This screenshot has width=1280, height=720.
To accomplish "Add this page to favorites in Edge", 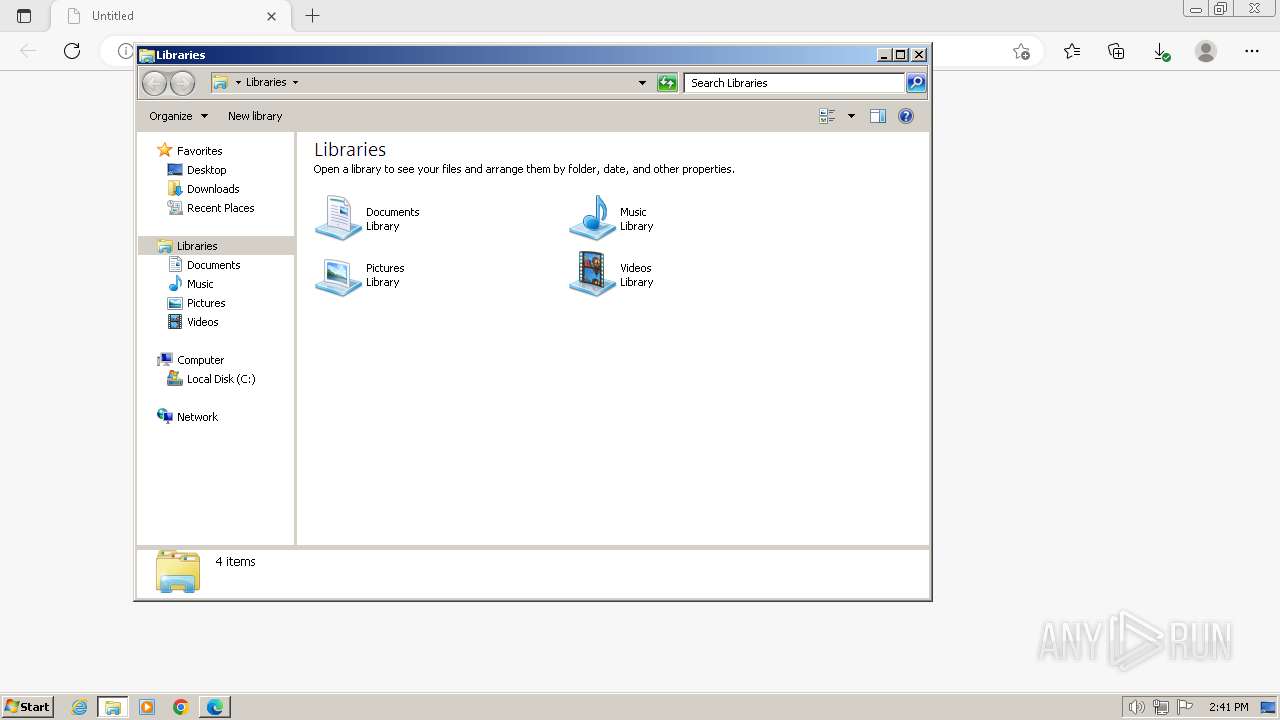I will click(1021, 51).
